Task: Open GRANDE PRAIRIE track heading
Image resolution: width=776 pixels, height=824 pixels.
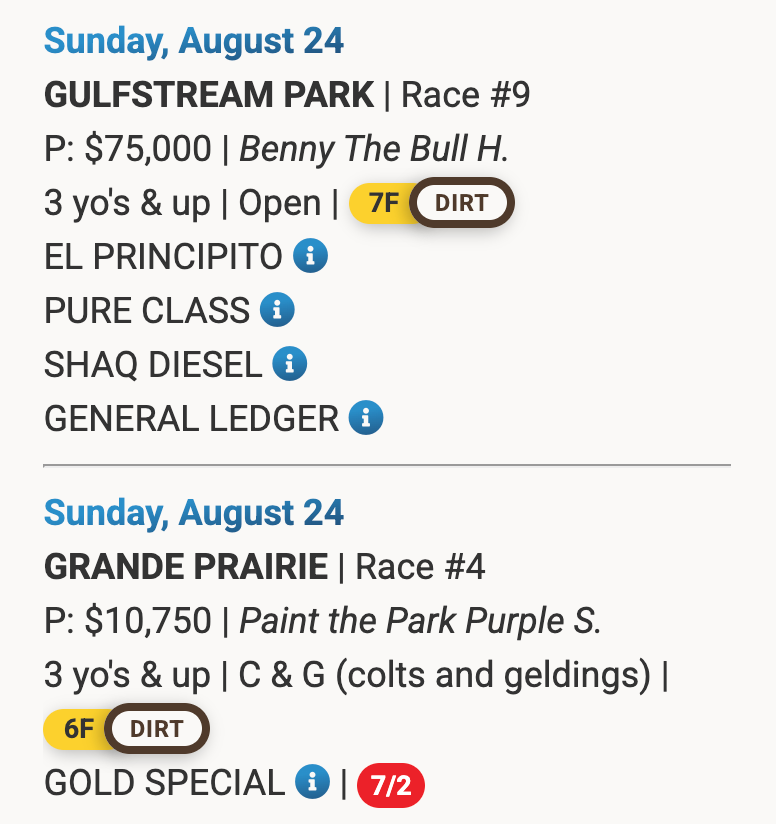Action: [x=186, y=567]
